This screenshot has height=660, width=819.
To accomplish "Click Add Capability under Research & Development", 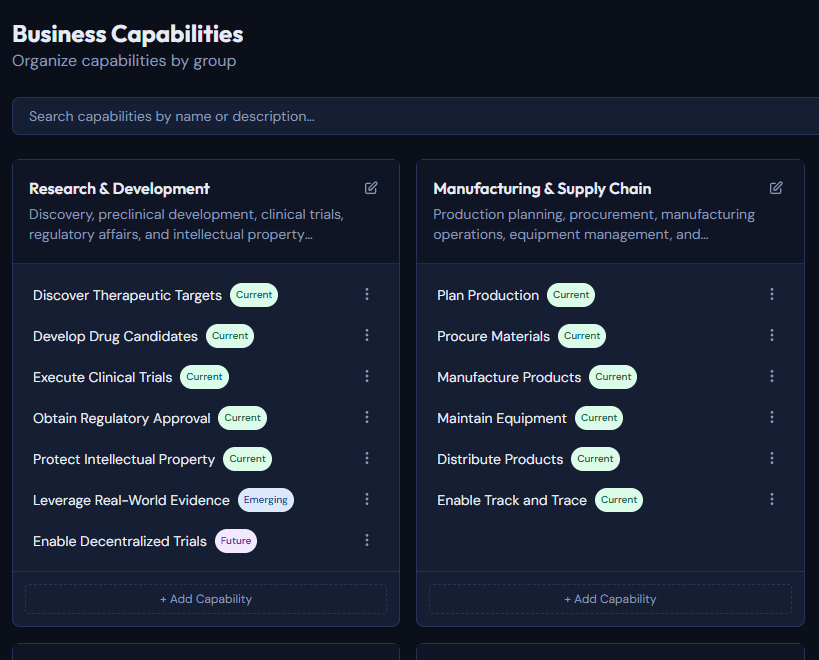I will [206, 598].
